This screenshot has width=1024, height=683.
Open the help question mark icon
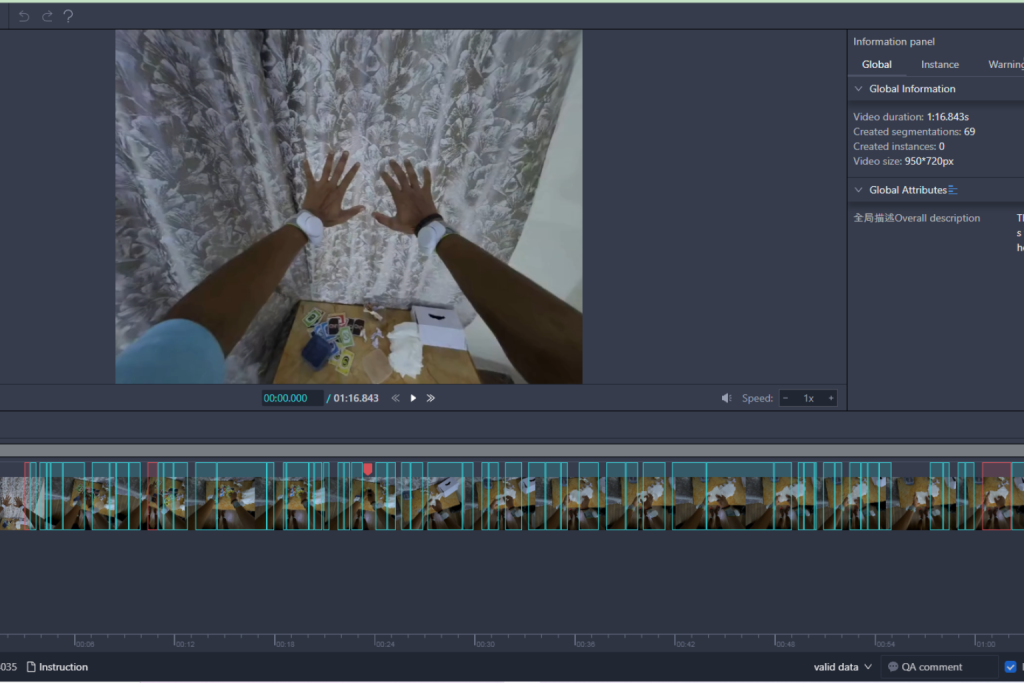[x=69, y=16]
